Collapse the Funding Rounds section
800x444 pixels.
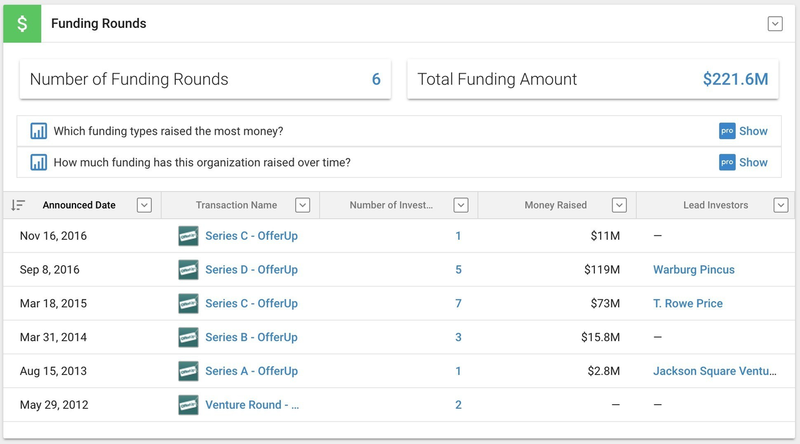775,24
